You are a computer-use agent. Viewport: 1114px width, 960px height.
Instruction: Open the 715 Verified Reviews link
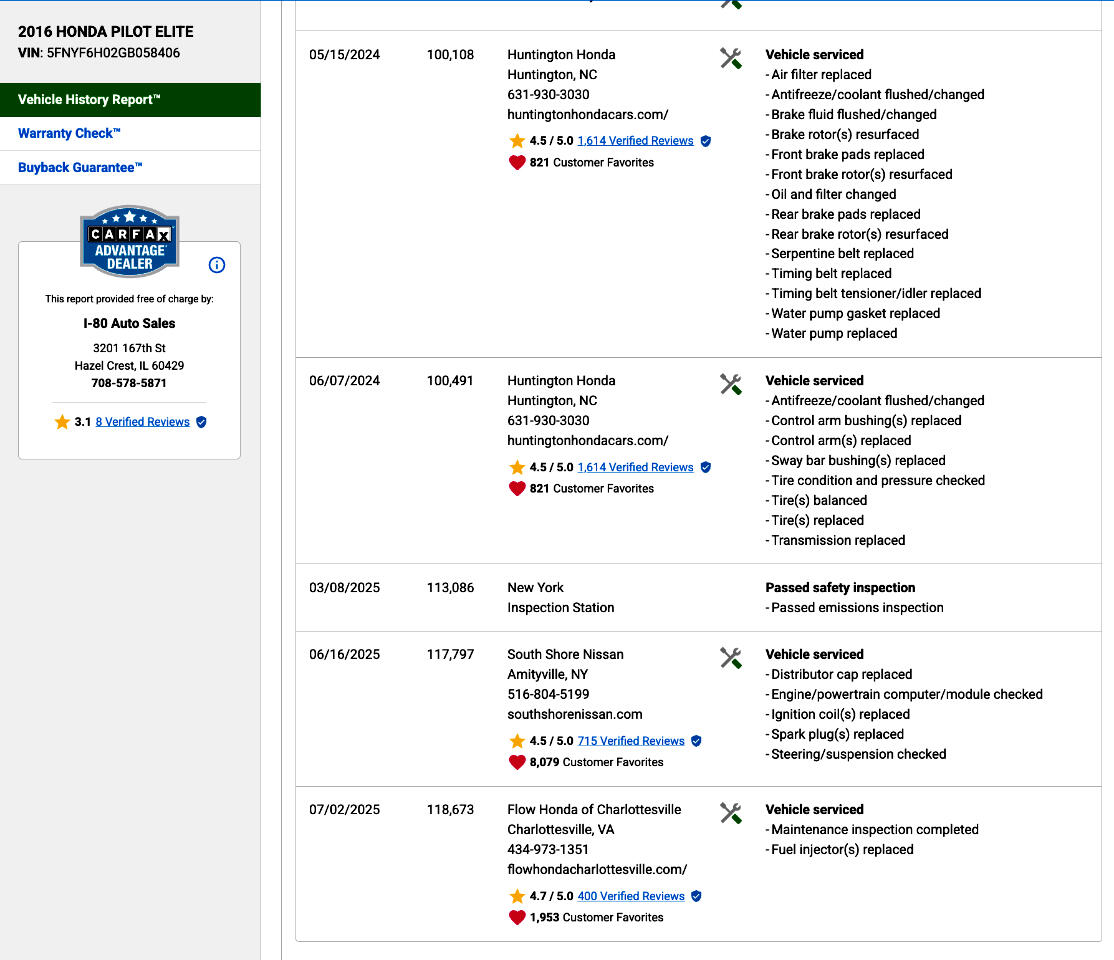click(x=631, y=741)
